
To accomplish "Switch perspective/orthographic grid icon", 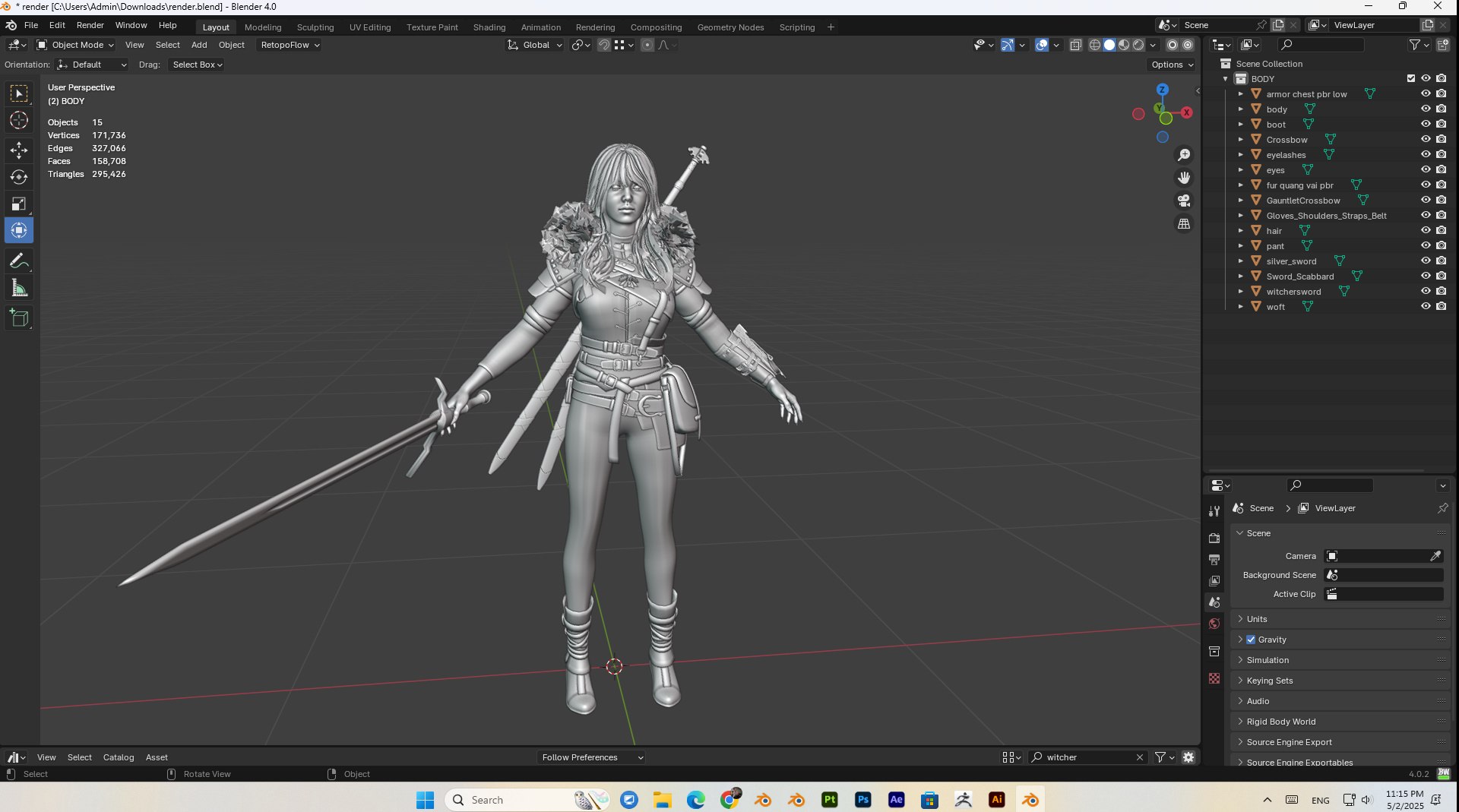I will coord(1184,223).
